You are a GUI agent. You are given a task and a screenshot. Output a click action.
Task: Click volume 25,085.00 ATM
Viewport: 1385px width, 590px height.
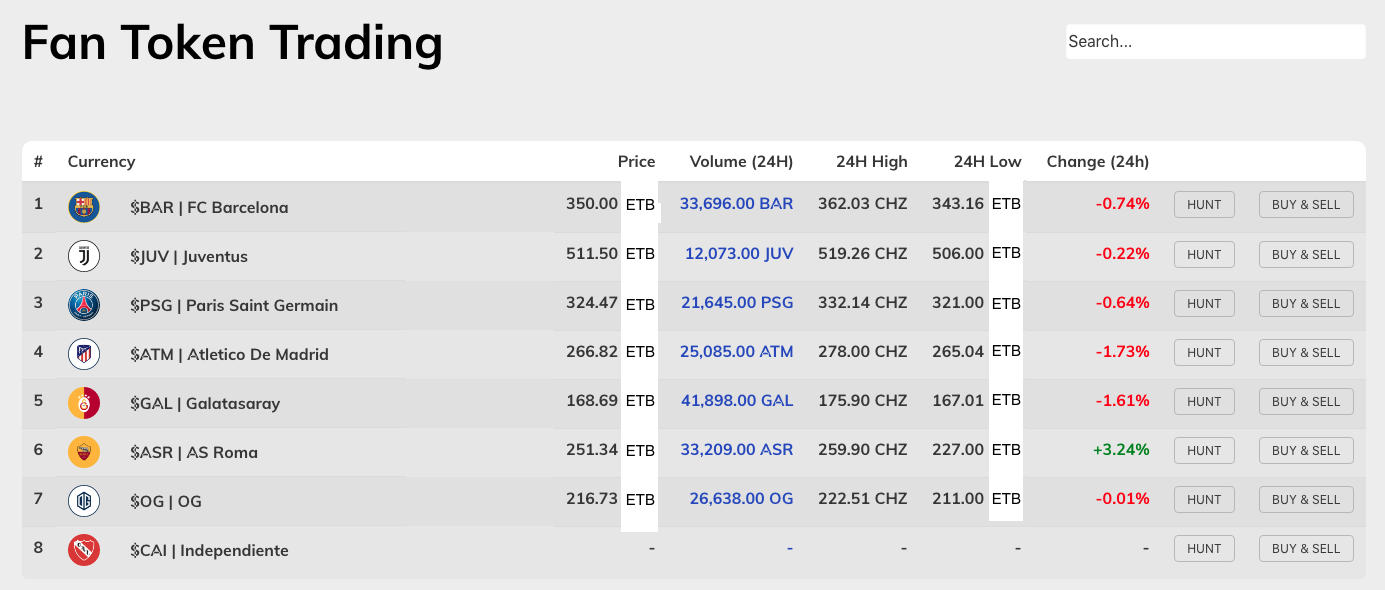[736, 352]
